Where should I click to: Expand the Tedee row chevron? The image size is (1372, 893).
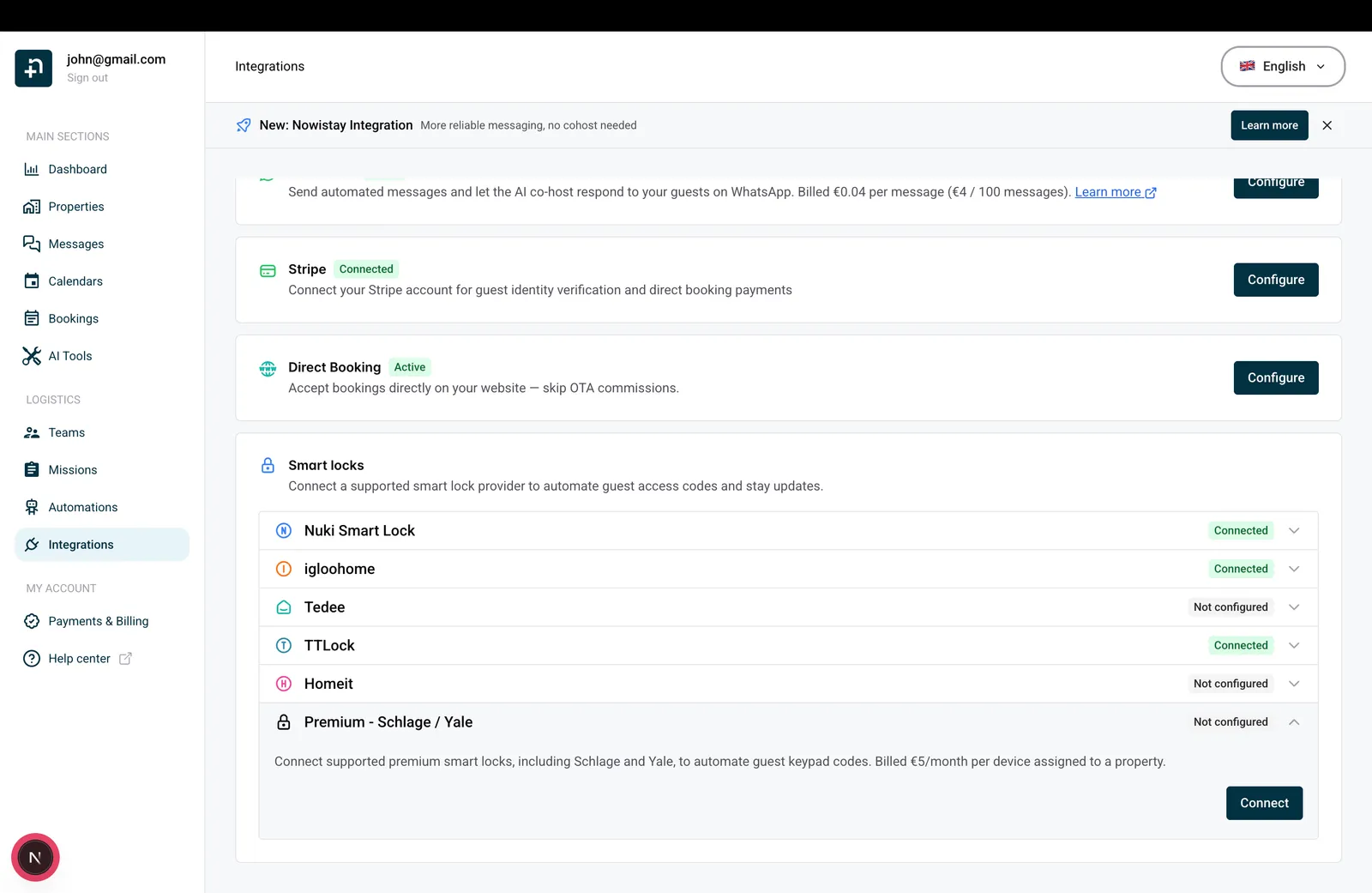[1294, 607]
